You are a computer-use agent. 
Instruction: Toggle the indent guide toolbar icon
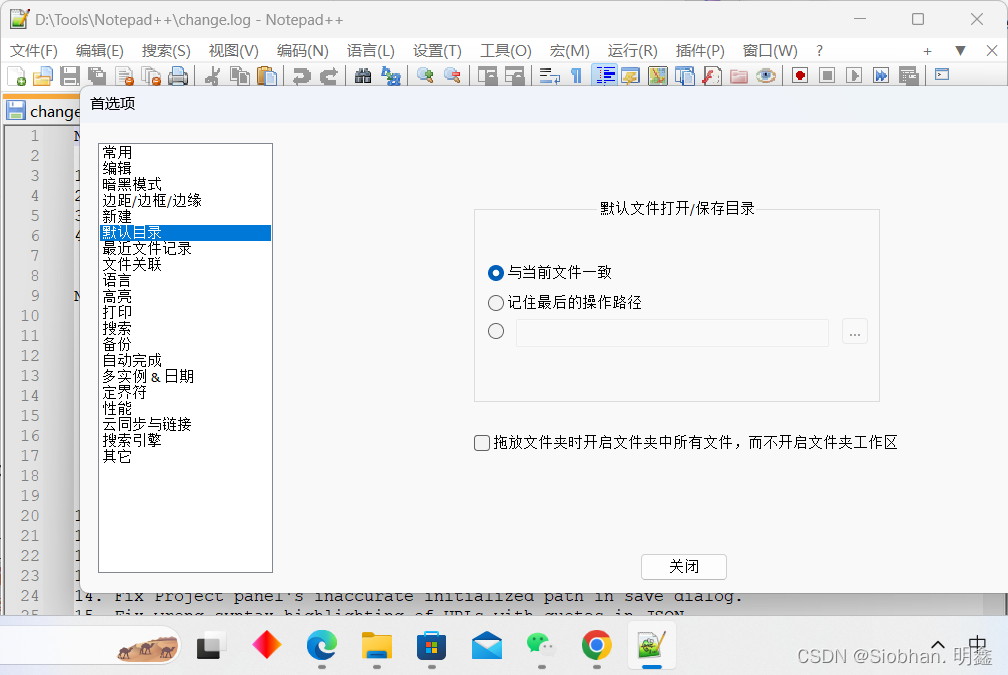pos(604,76)
